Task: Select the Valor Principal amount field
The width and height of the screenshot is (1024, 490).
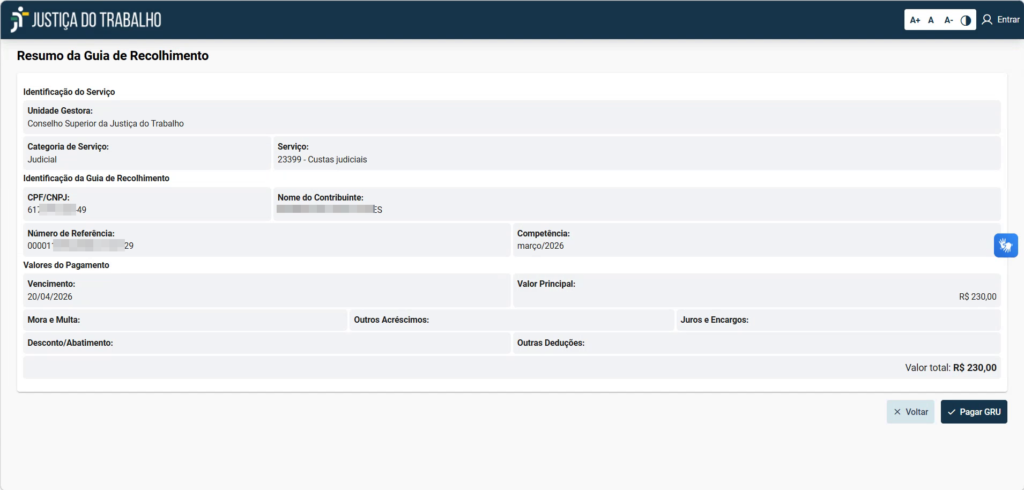Action: 755,290
